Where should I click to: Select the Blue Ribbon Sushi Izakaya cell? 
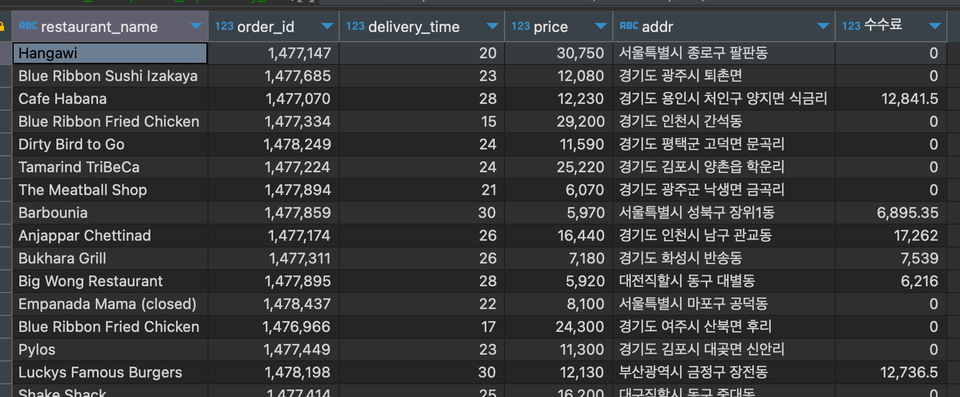point(110,76)
